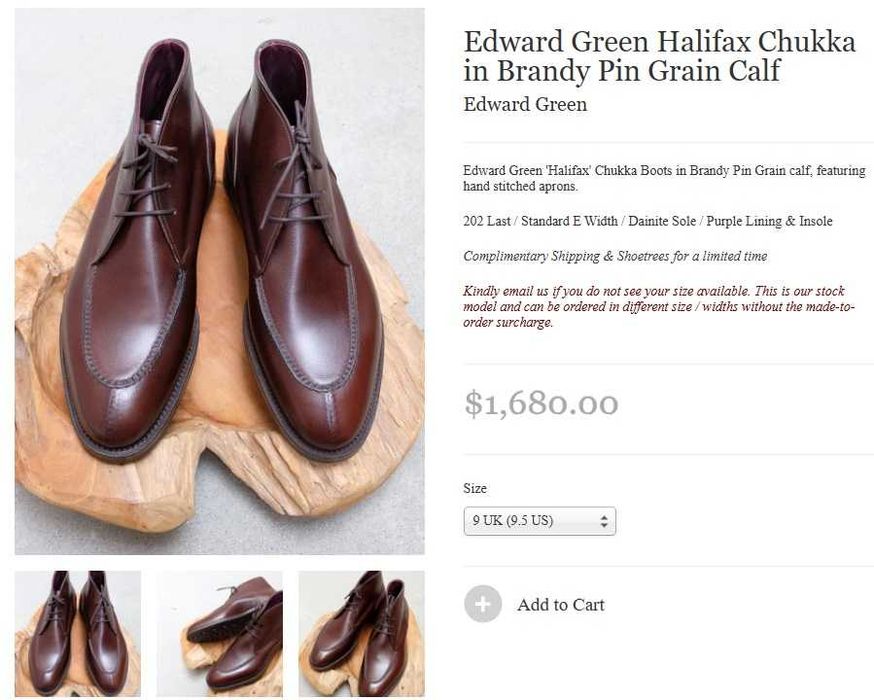Image resolution: width=874 pixels, height=700 pixels.
Task: Click the large main product photo
Action: point(219,280)
